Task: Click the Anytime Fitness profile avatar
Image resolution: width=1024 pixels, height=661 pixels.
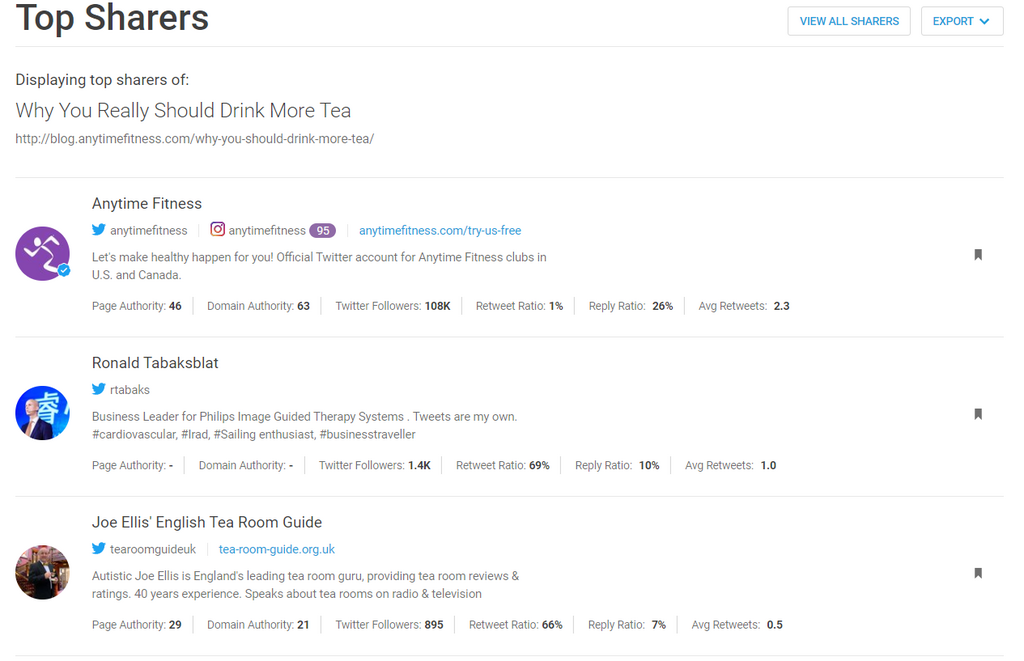Action: [42, 254]
